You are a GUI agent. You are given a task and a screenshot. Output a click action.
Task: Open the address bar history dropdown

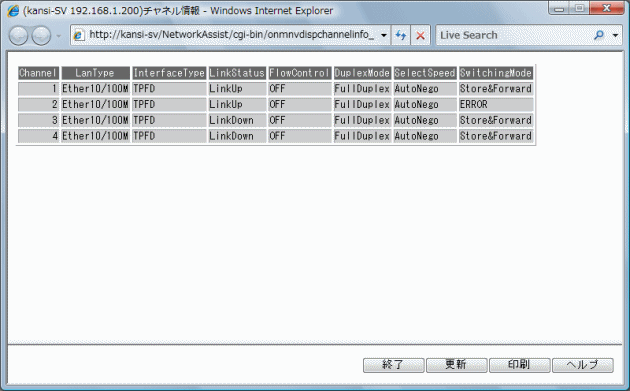384,35
